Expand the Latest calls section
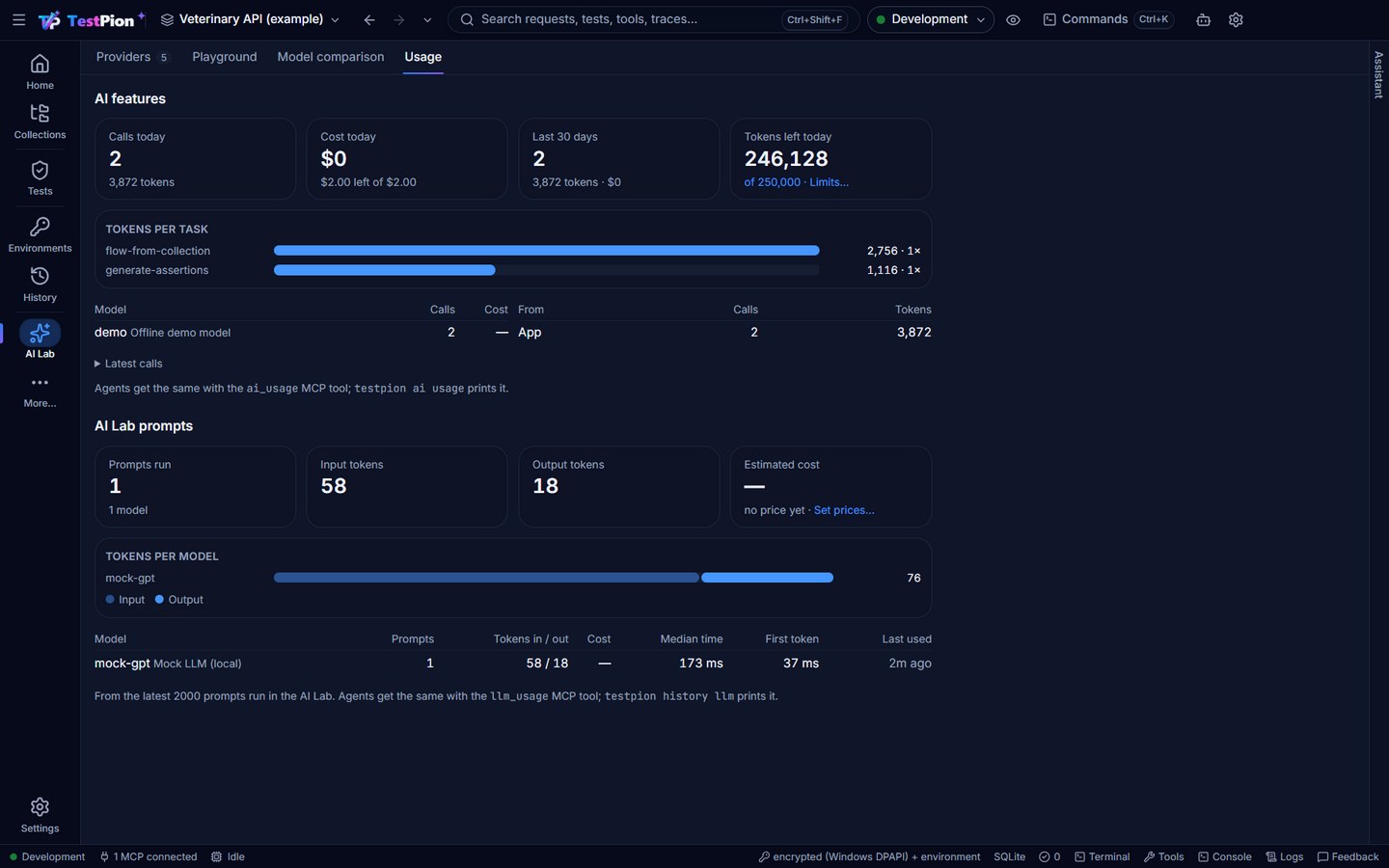Screen dimensions: 1389x868 click(x=128, y=364)
